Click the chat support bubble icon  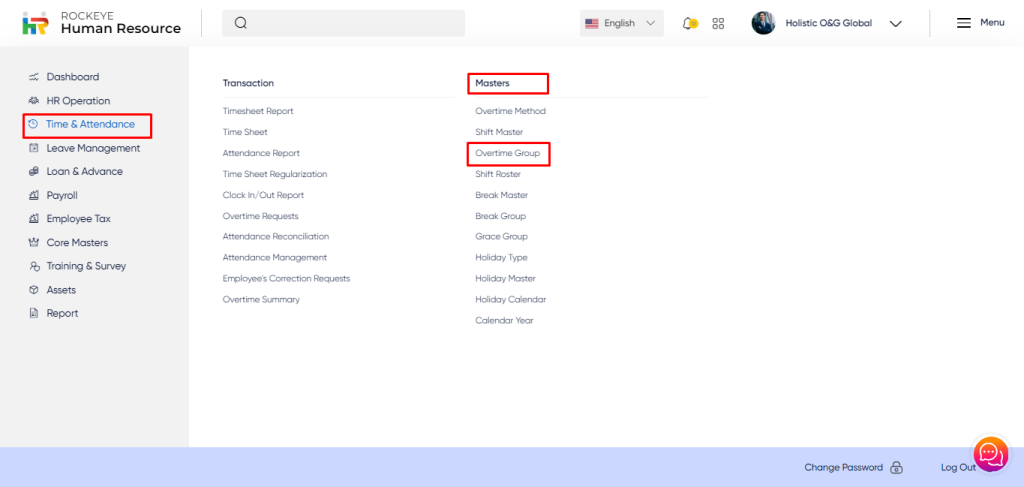click(990, 454)
